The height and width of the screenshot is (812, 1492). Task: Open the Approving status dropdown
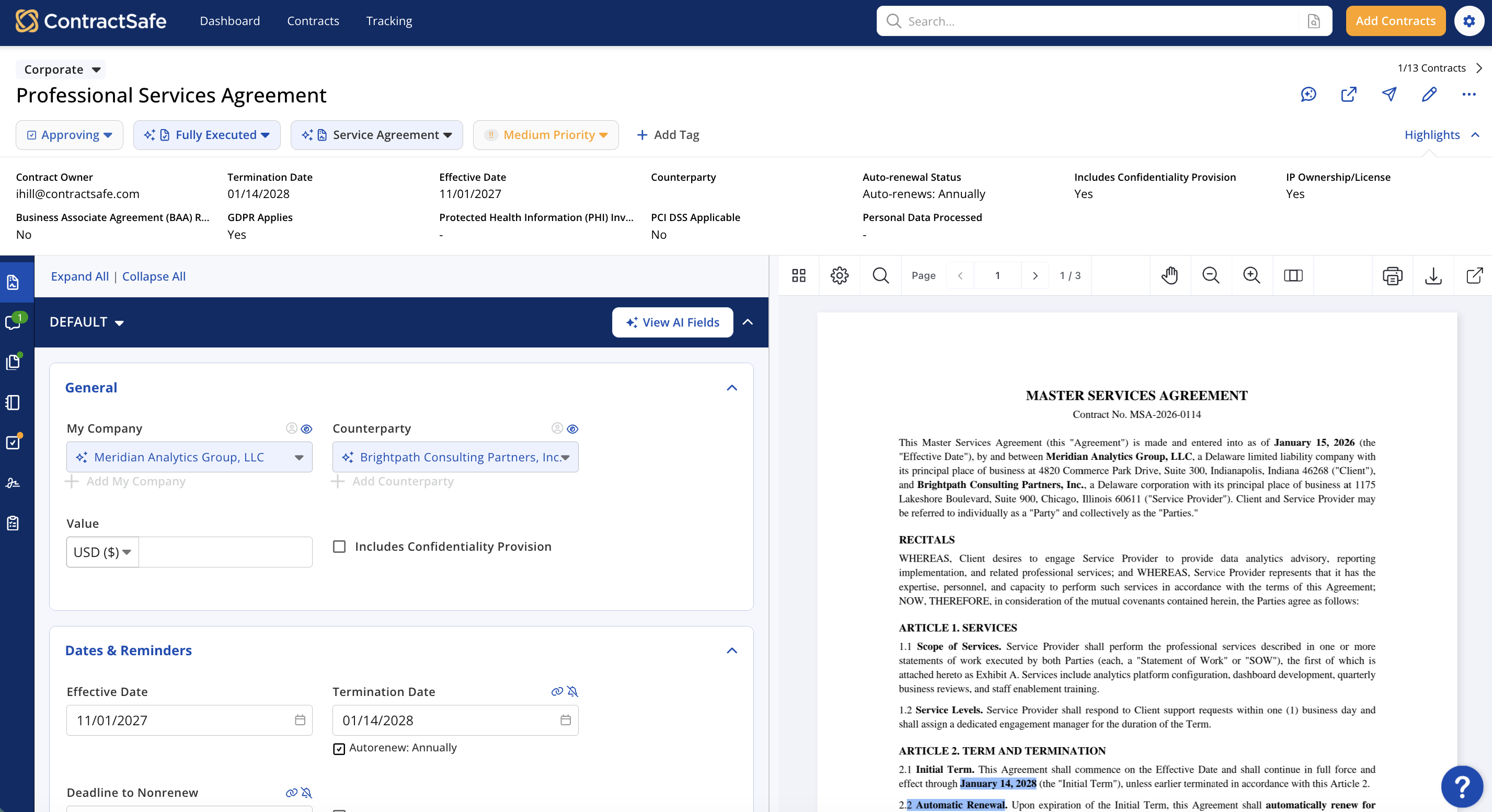click(x=70, y=135)
